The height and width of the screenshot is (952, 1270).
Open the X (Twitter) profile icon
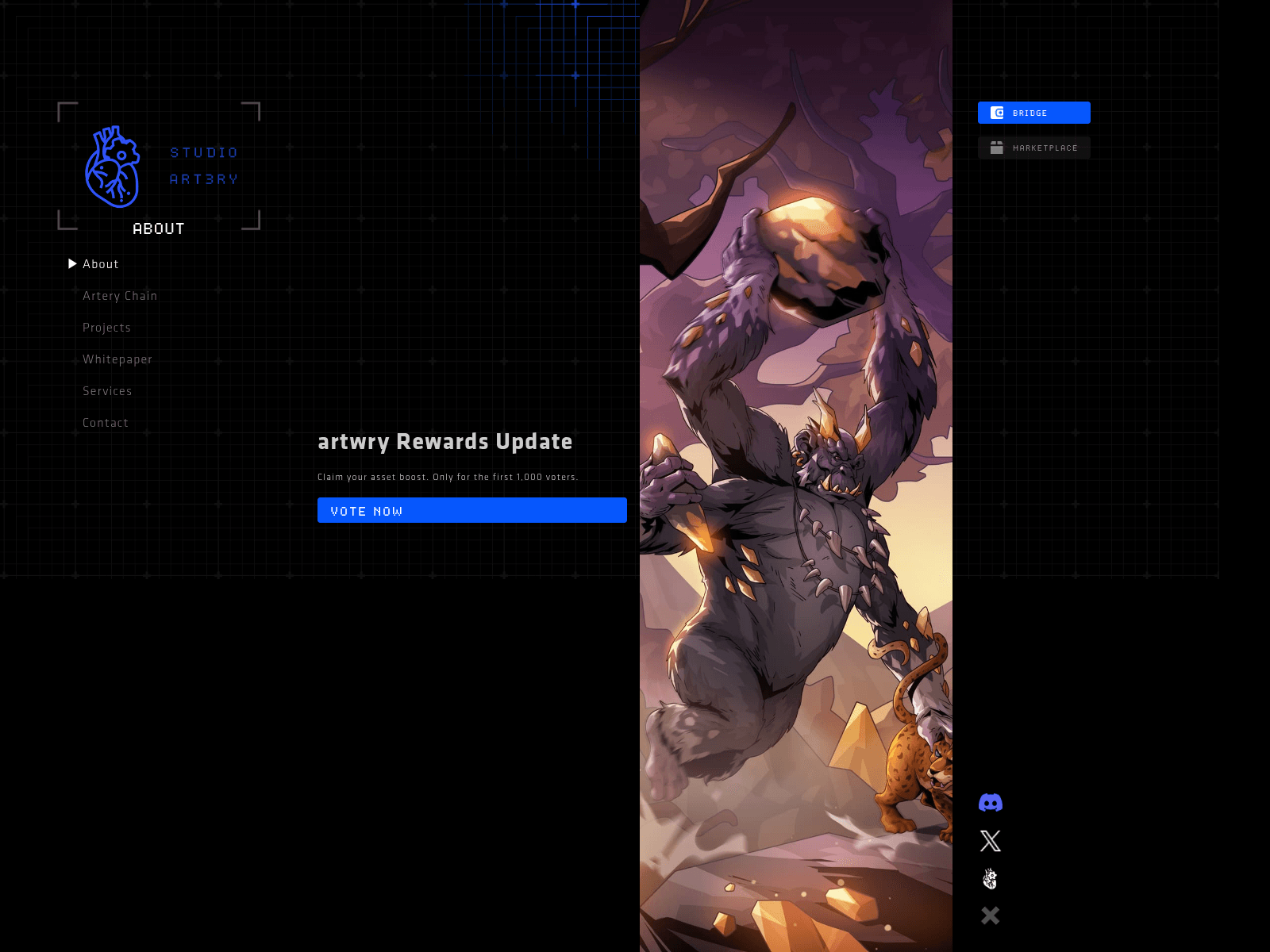pyautogui.click(x=991, y=841)
